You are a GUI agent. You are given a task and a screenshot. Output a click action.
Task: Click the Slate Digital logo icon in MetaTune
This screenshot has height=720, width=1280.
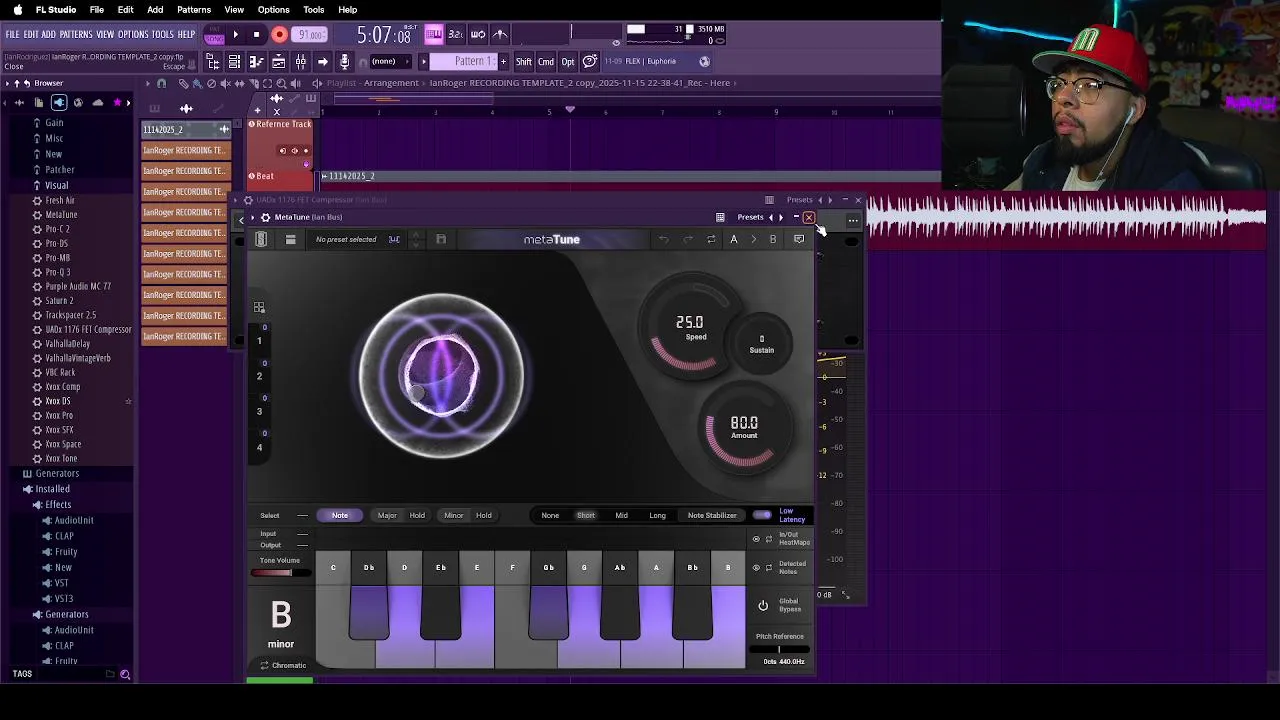click(x=261, y=239)
